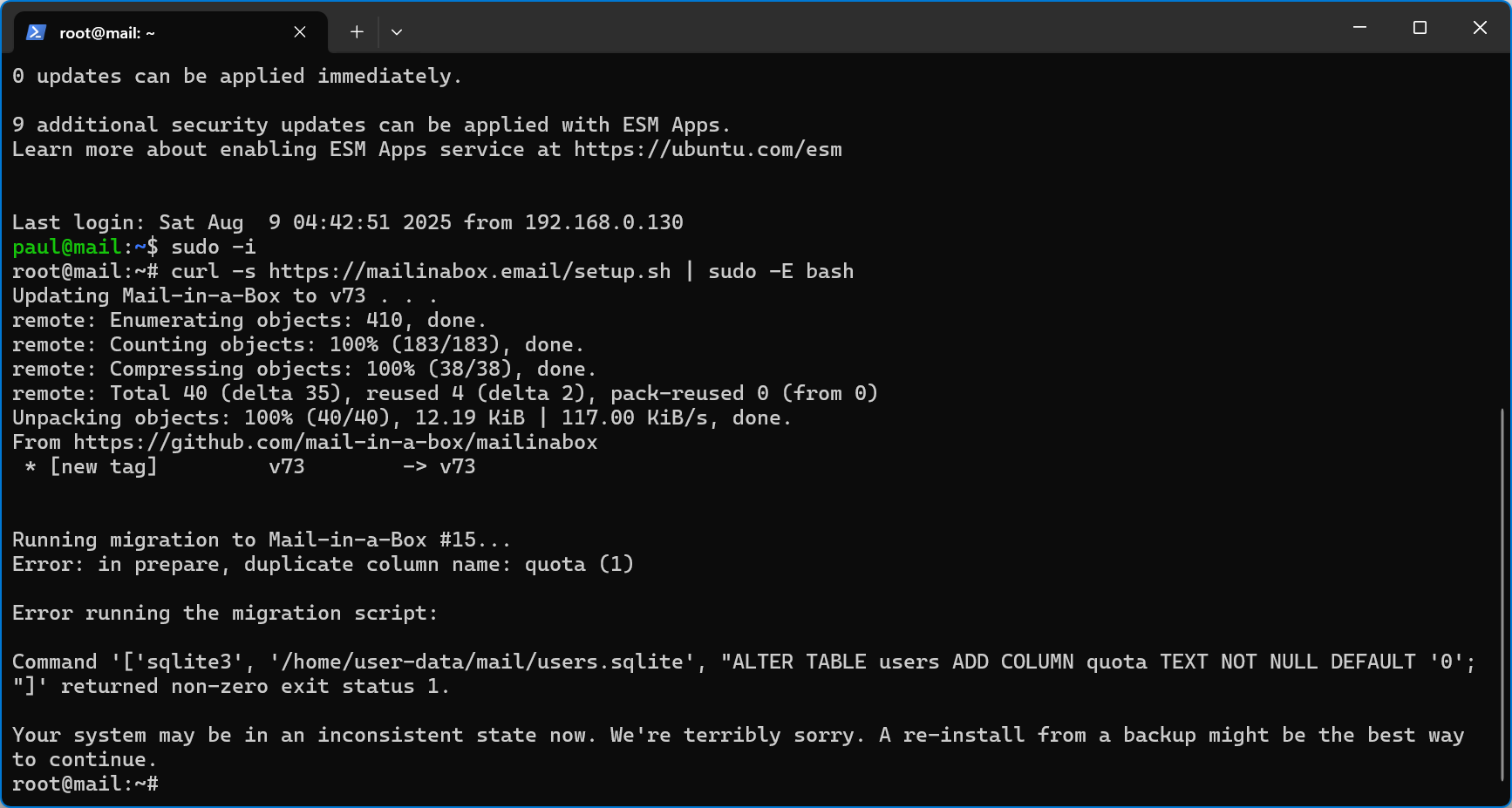Click the PowerShell icon on the terminal tab
The width and height of the screenshot is (1512, 808).
pyautogui.click(x=36, y=32)
